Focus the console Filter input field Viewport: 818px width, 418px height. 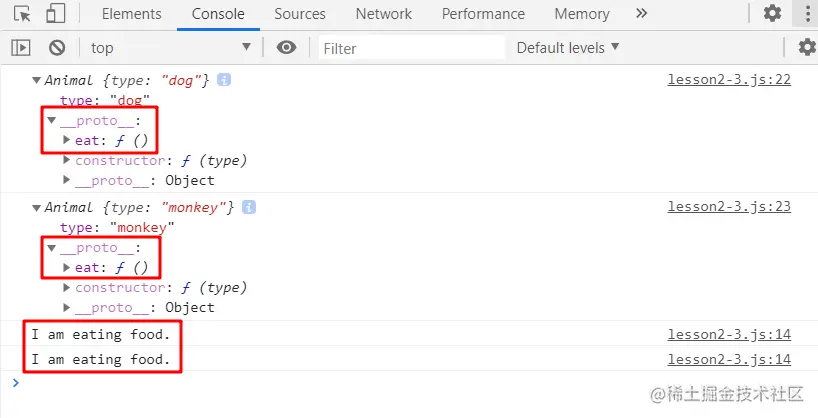pos(410,47)
